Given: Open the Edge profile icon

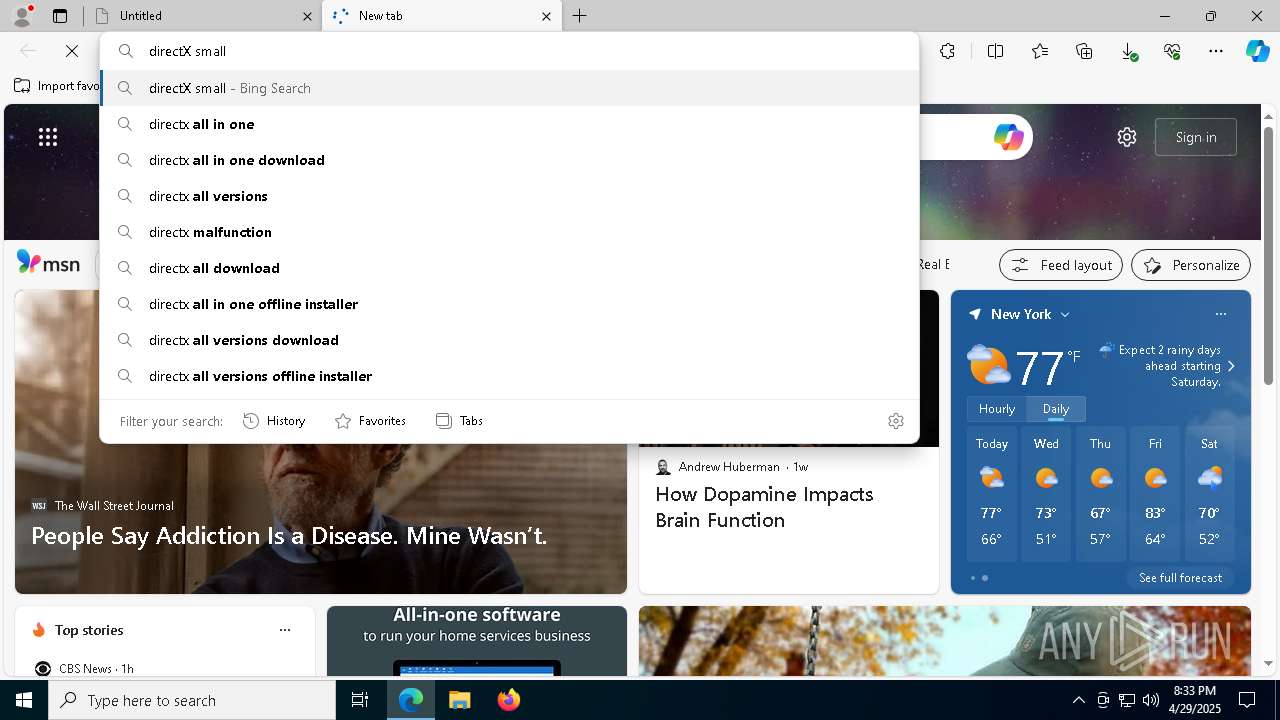Looking at the screenshot, I should point(21,15).
